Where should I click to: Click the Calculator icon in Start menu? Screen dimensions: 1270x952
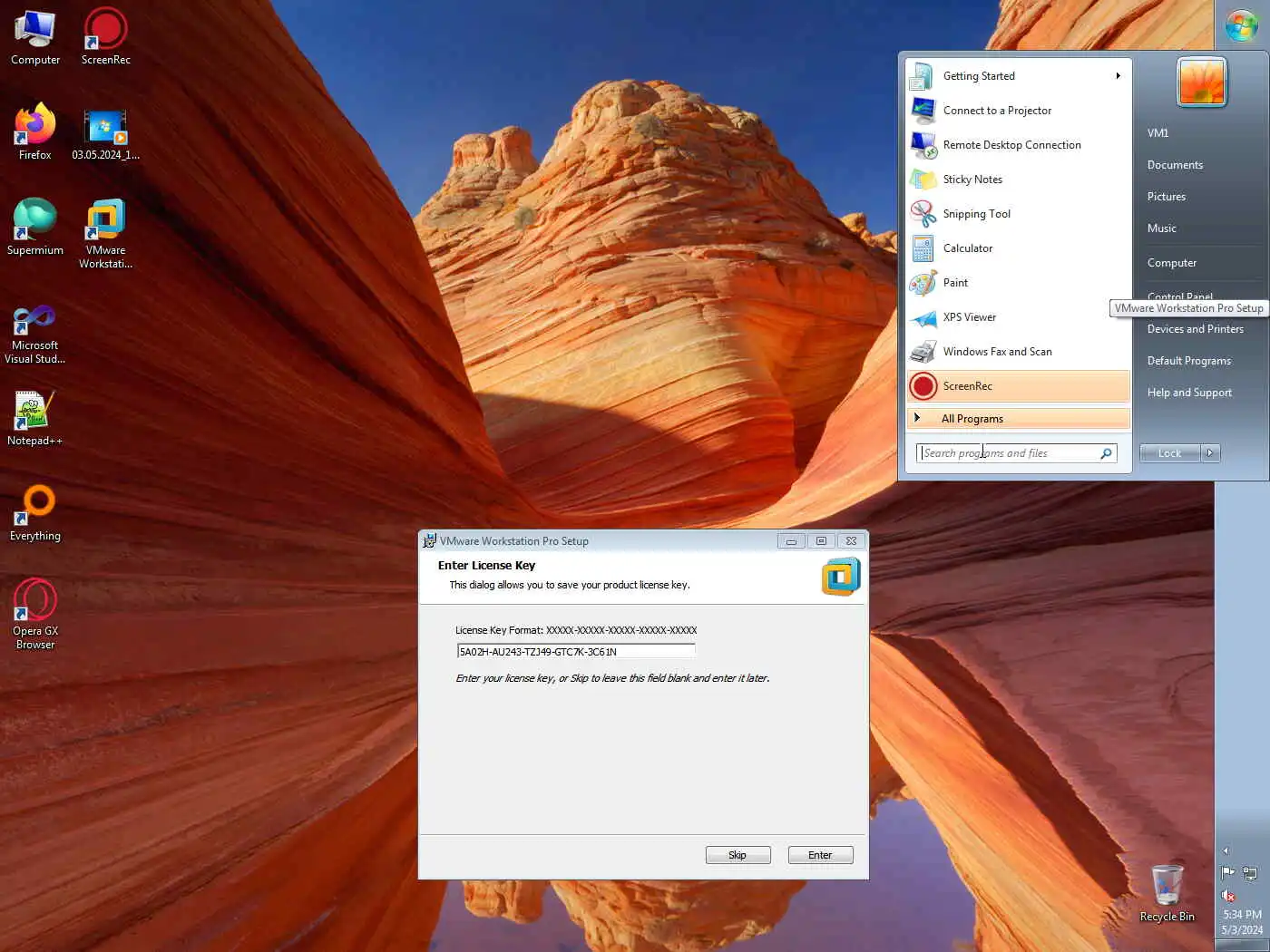point(923,248)
